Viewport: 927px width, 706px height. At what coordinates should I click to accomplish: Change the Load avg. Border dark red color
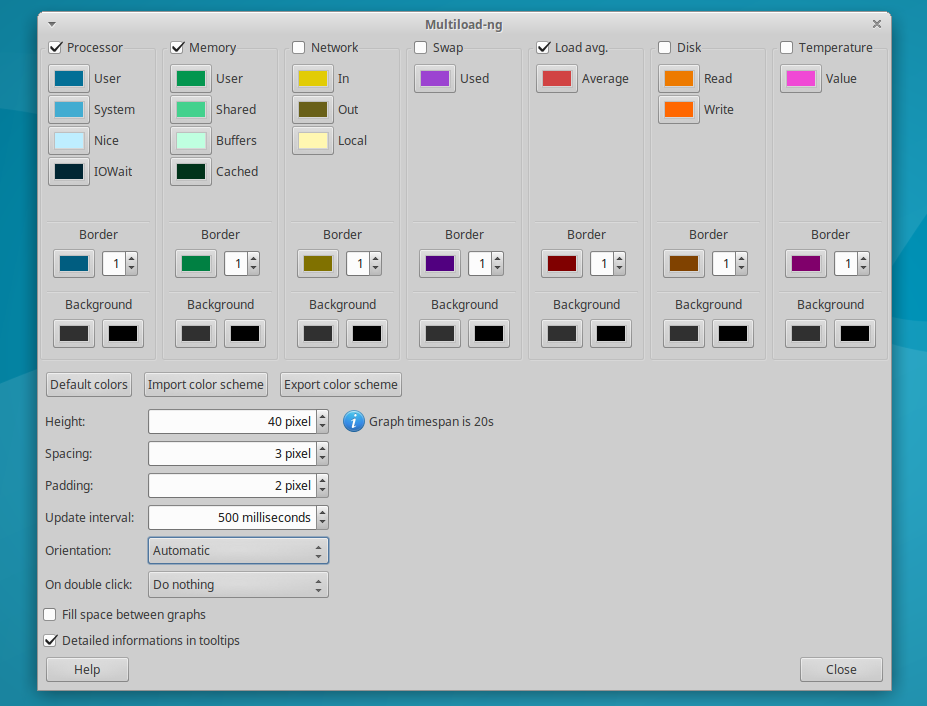coord(562,264)
